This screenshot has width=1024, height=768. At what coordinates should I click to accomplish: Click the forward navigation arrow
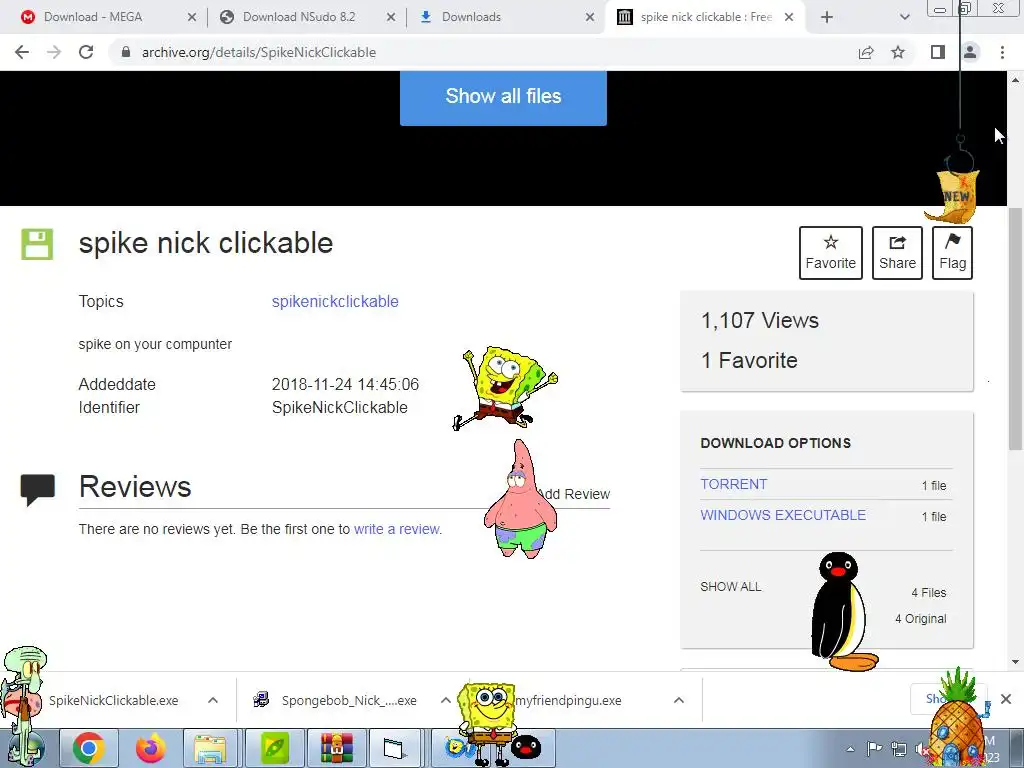[54, 52]
